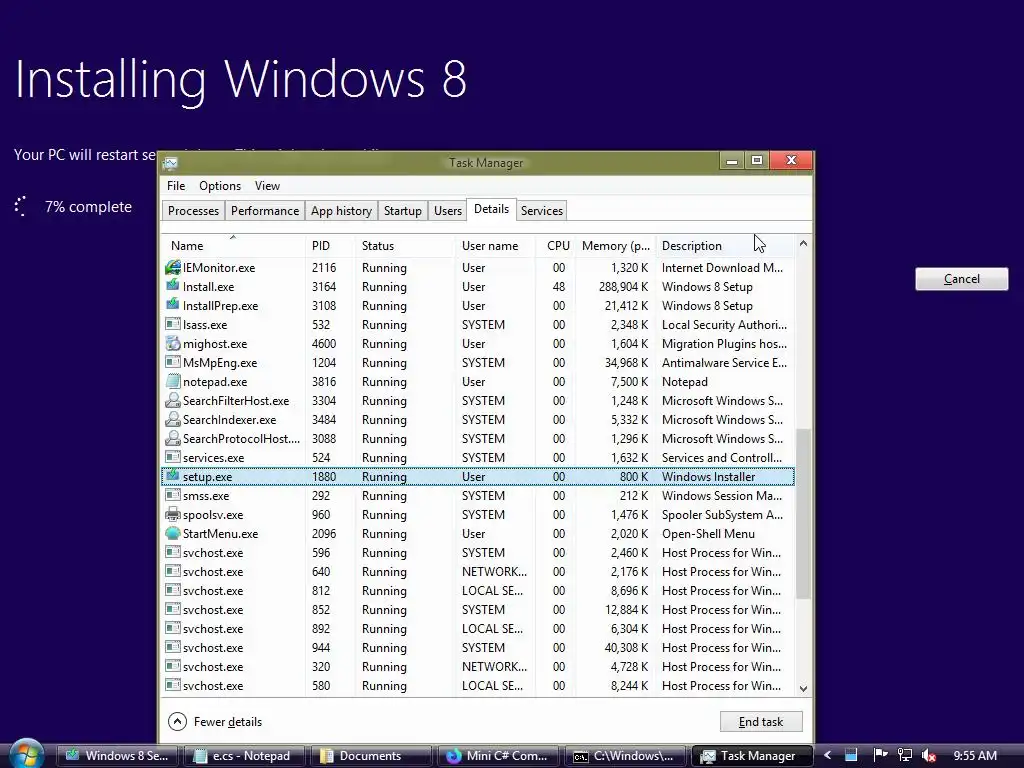Click the IEMonitor.exe process icon
Viewport: 1024px width, 768px height.
click(173, 267)
